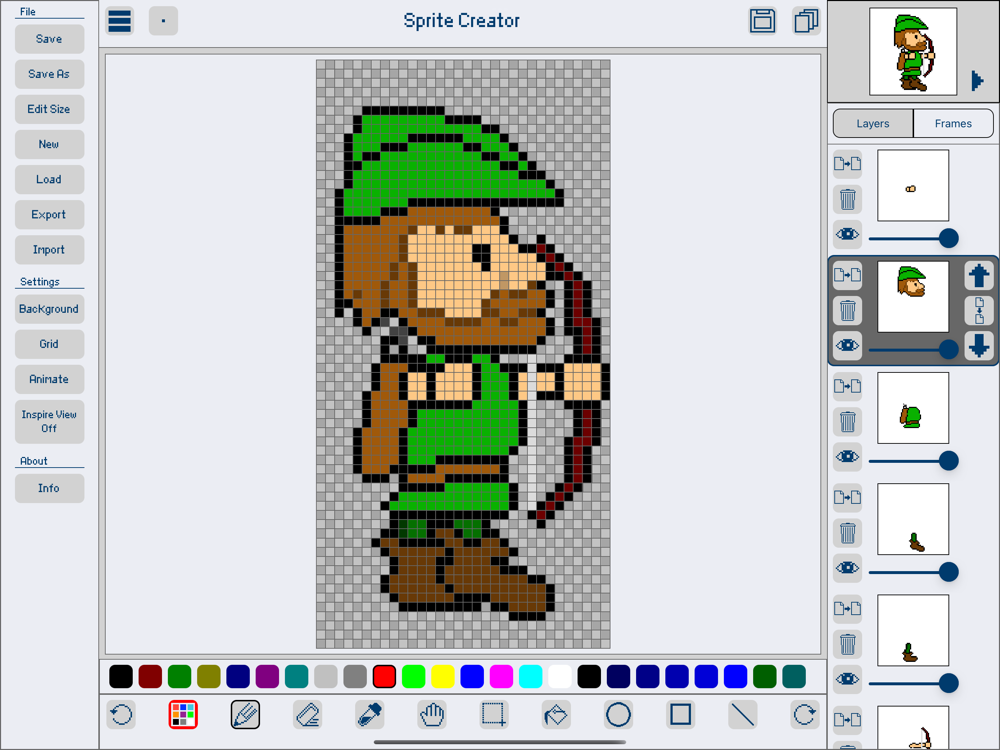Duplicate the green torso layer
1000x750 pixels.
tap(848, 386)
